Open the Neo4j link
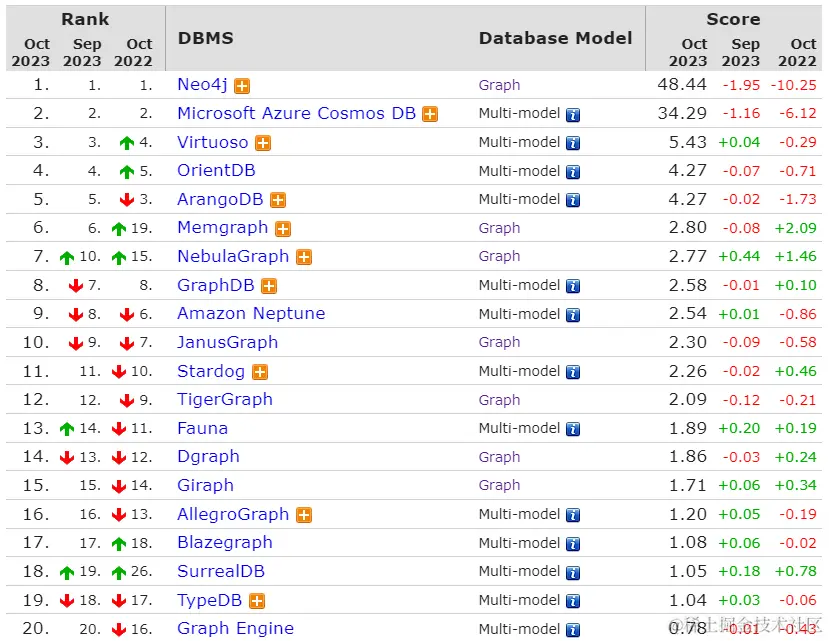 (x=202, y=85)
